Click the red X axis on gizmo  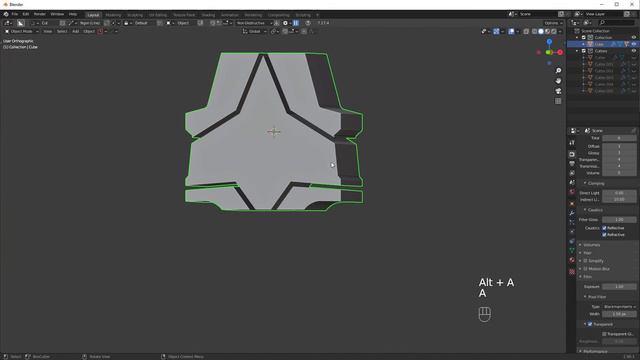pyautogui.click(x=560, y=52)
